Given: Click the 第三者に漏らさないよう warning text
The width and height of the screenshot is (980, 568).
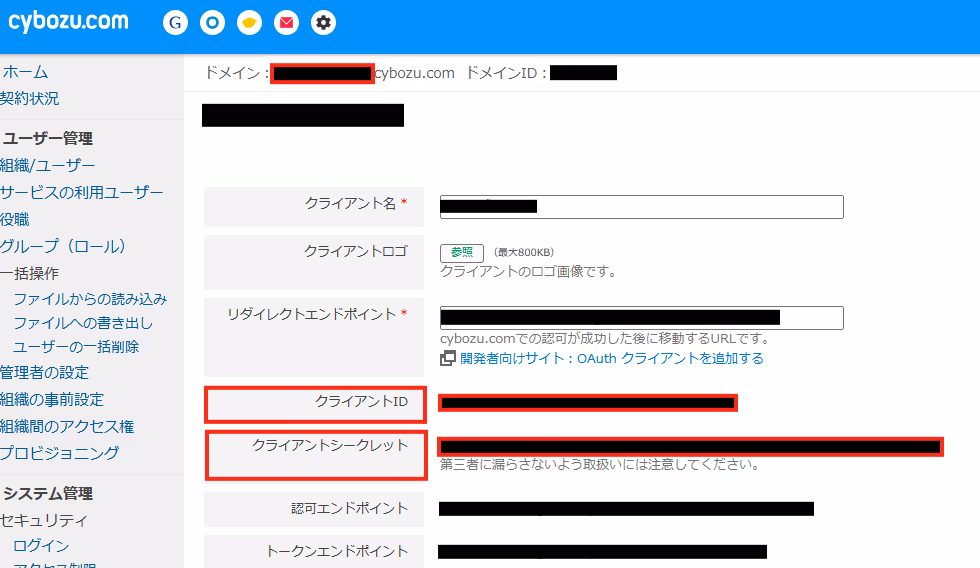Looking at the screenshot, I should point(600,465).
